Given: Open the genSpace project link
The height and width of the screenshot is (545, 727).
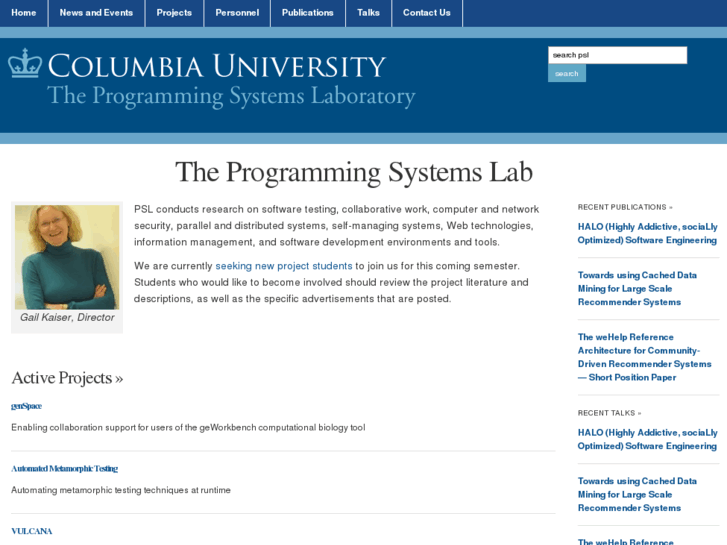Looking at the screenshot, I should point(26,406).
